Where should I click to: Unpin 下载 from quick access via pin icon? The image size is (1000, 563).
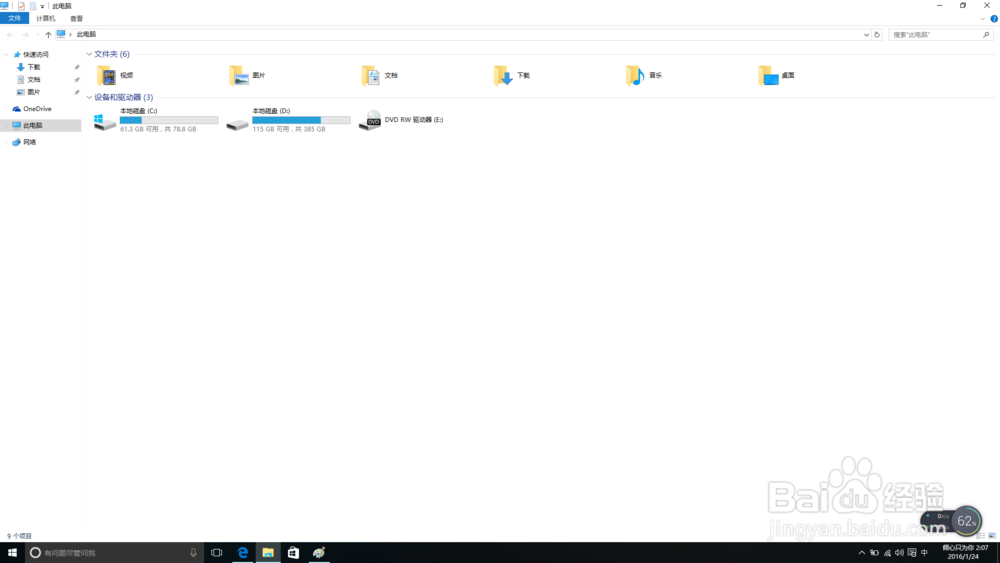tap(77, 67)
